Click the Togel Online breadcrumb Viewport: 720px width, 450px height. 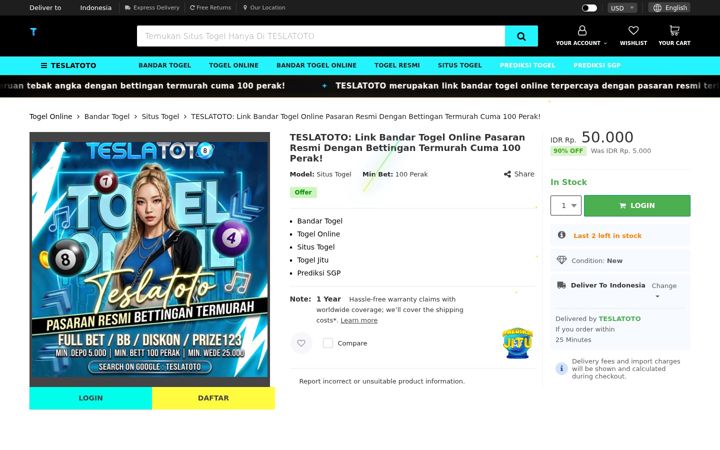51,117
